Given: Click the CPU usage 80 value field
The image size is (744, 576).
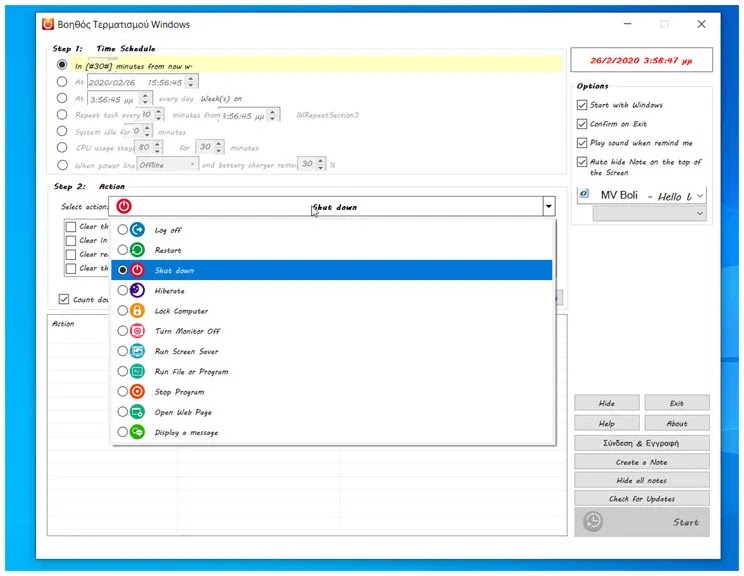Looking at the screenshot, I should pyautogui.click(x=144, y=147).
